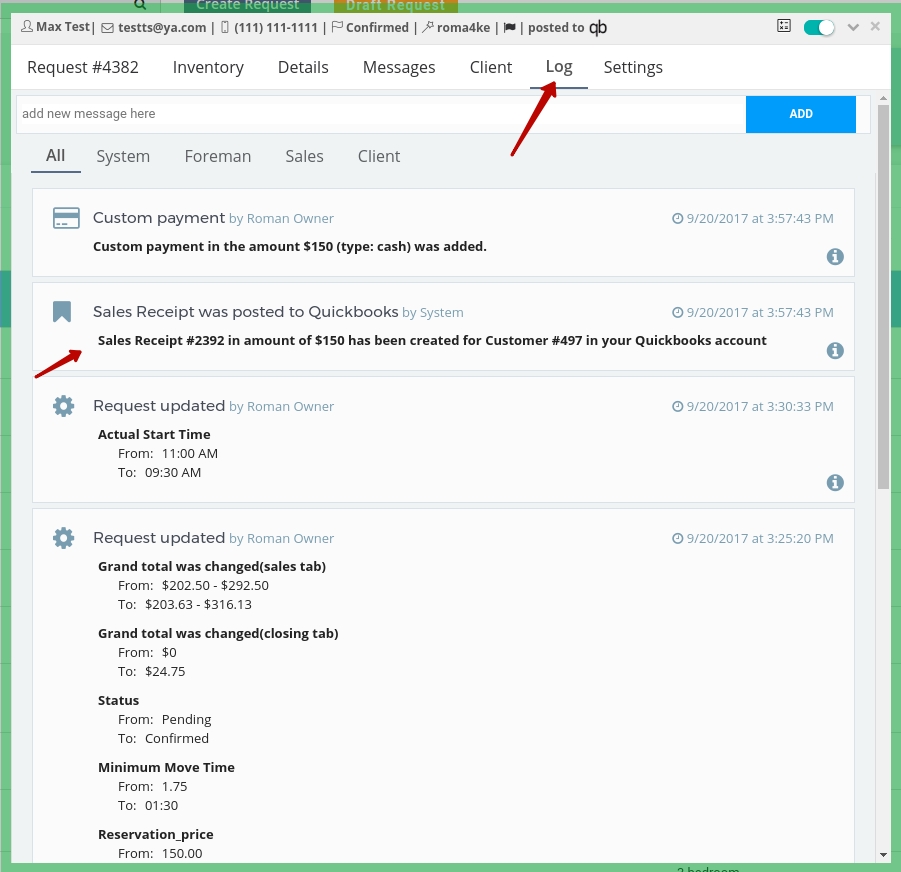Image resolution: width=901 pixels, height=872 pixels.
Task: Click 'by Roman Owner' on Custom payment entry
Action: tap(281, 219)
